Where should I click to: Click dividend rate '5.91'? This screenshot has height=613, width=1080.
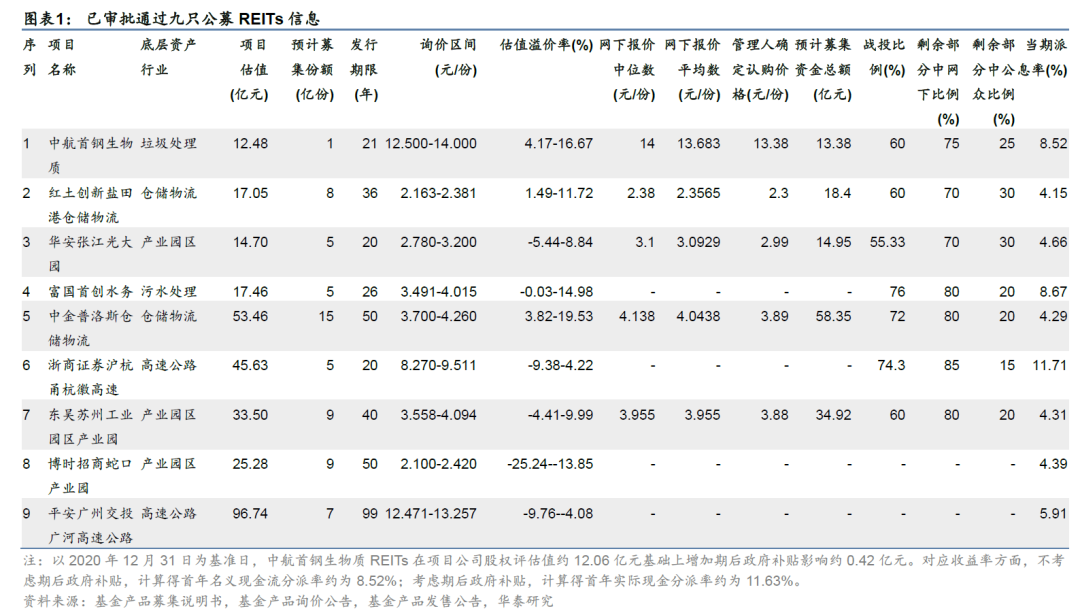pyautogui.click(x=1053, y=514)
